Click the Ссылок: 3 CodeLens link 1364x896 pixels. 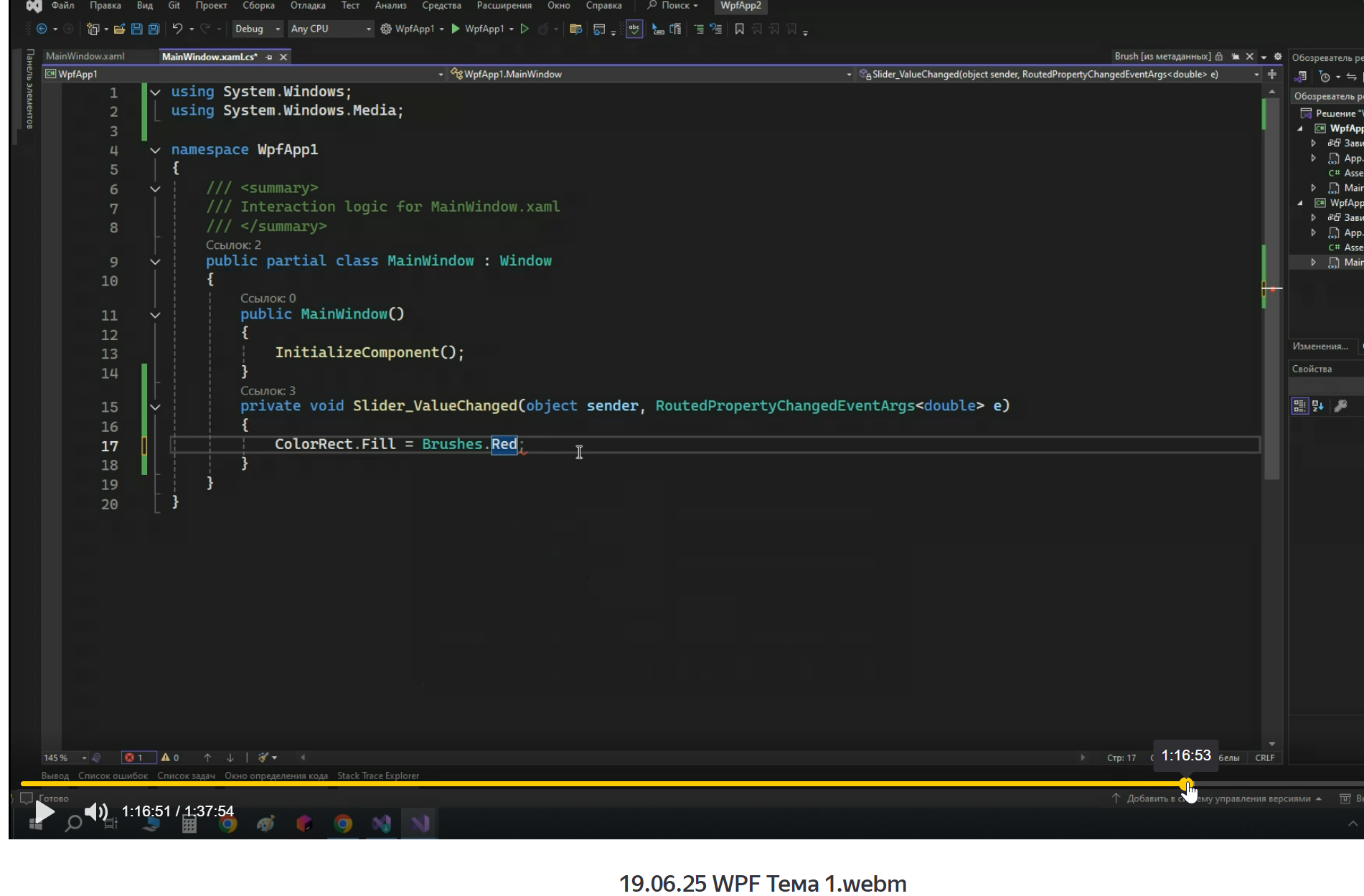268,391
